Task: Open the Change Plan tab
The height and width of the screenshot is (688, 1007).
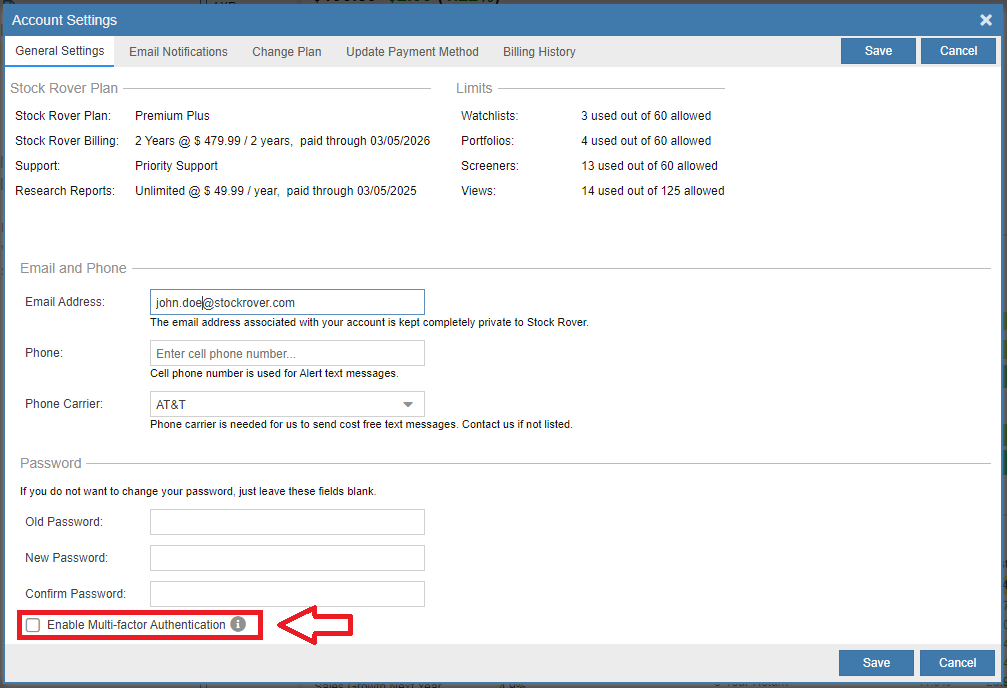Action: [x=286, y=51]
